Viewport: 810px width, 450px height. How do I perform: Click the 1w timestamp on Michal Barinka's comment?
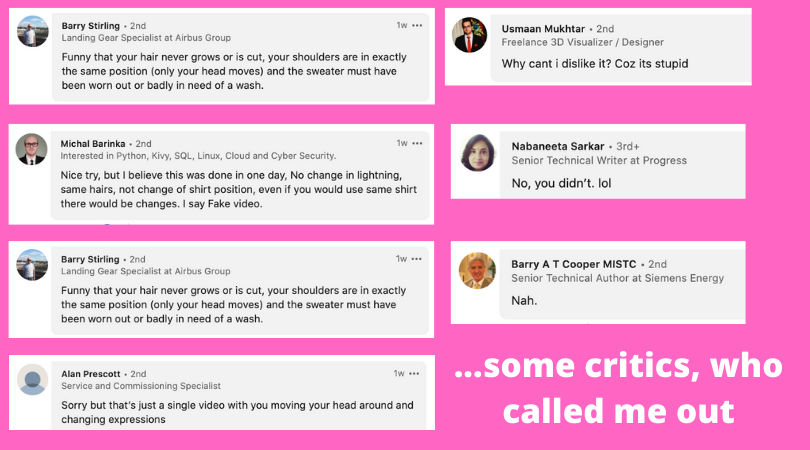(402, 143)
